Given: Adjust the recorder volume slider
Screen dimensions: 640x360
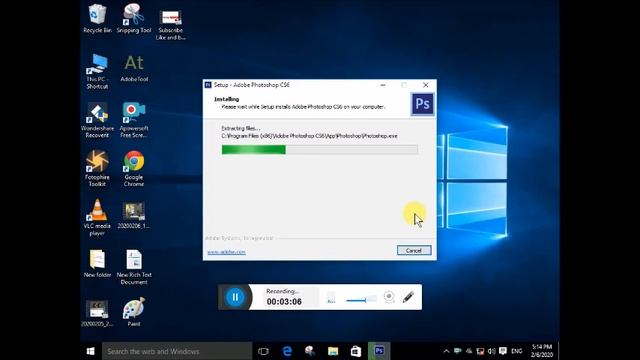Looking at the screenshot, I should [361, 300].
